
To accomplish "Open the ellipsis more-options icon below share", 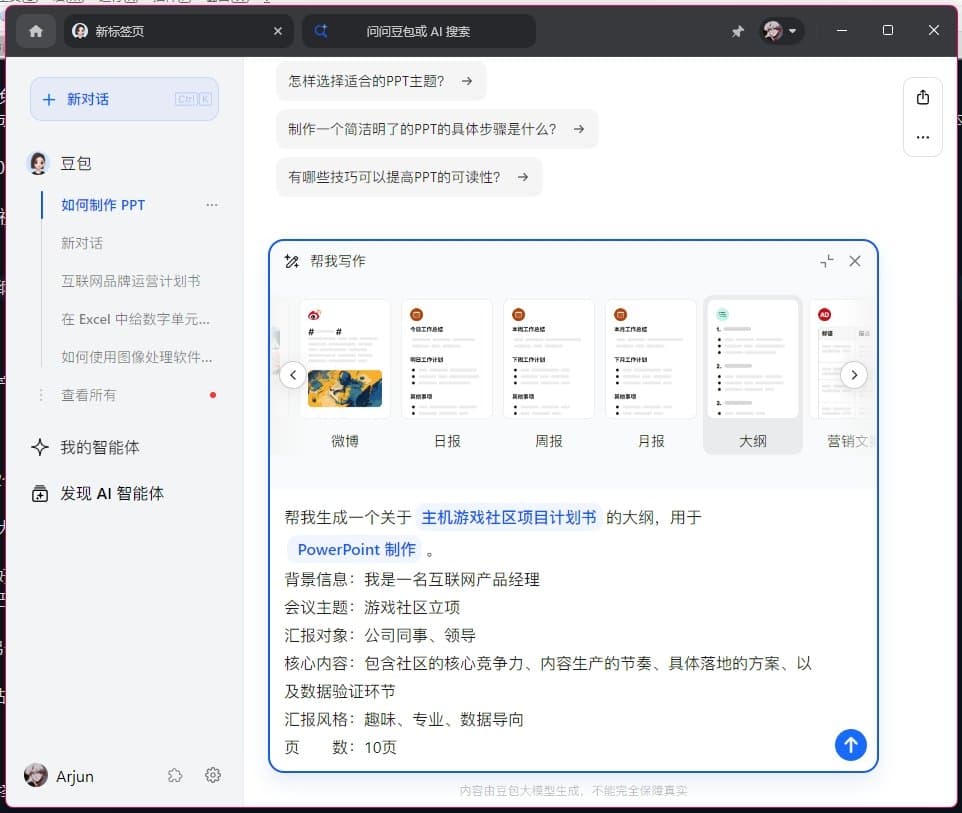I will [921, 138].
